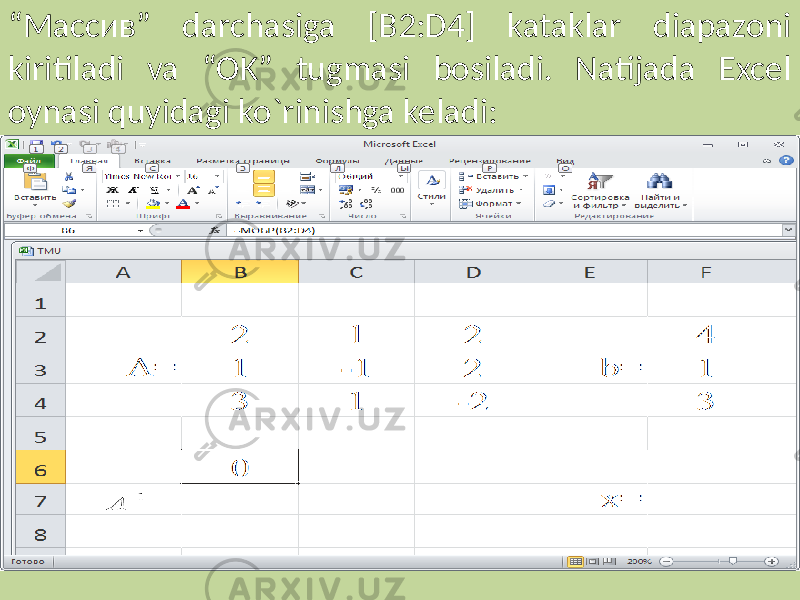Expand the formula bar with right-end arrow
800x600 pixels.
pyautogui.click(x=789, y=231)
